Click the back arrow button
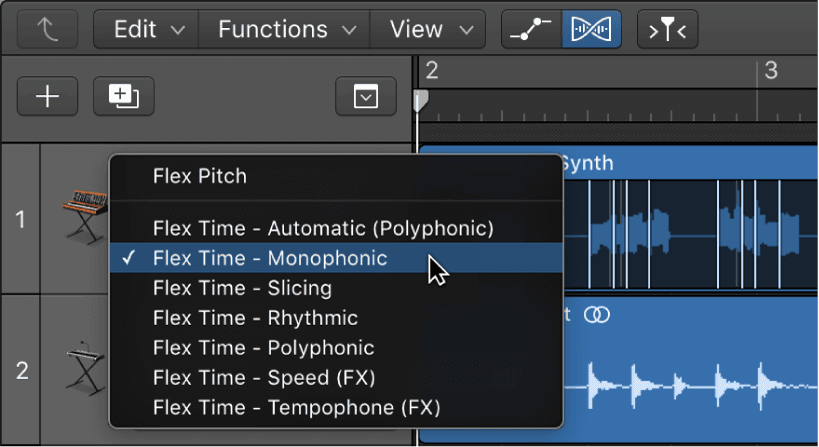 click(x=48, y=29)
